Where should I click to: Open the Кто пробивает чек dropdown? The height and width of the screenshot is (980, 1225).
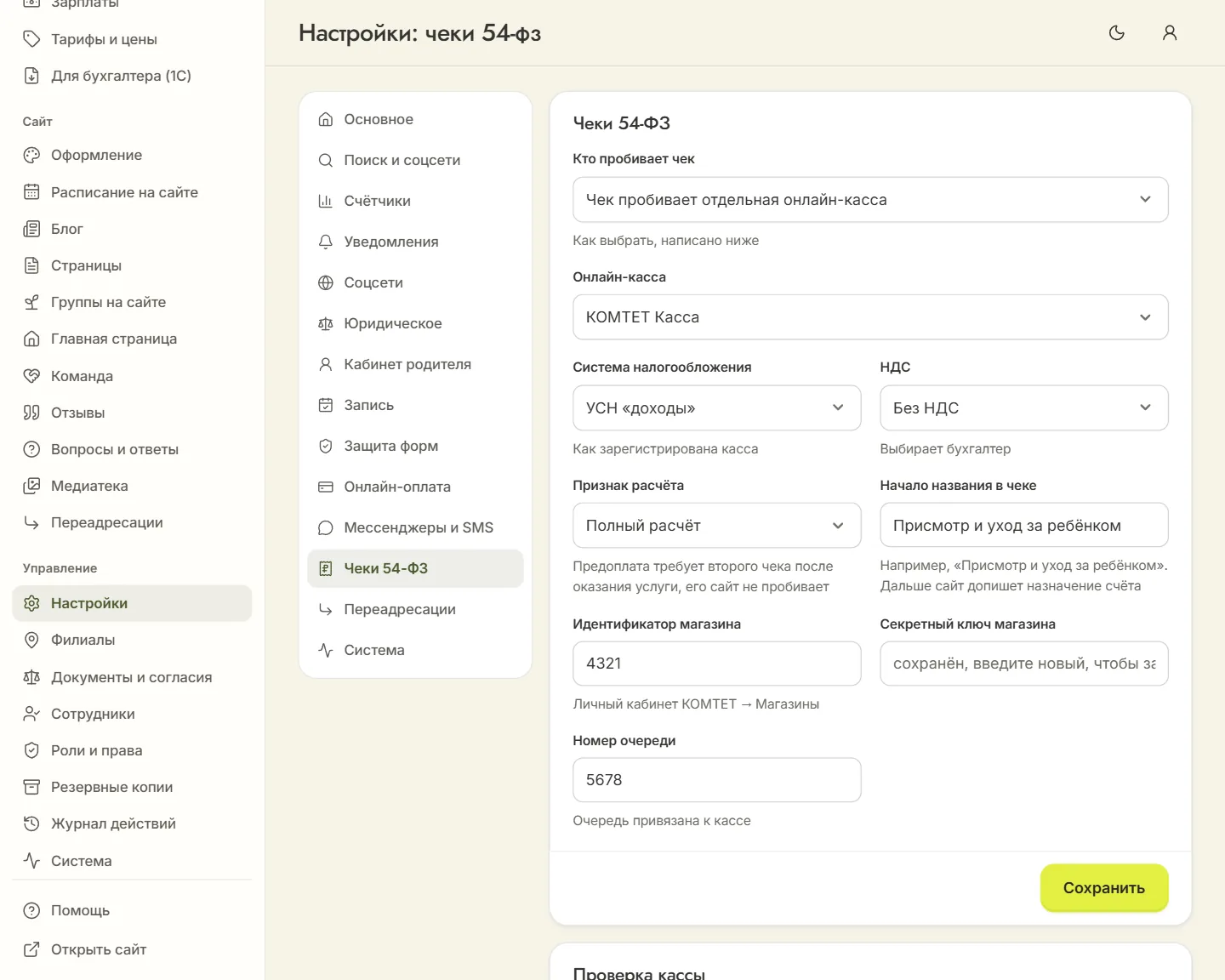click(870, 200)
